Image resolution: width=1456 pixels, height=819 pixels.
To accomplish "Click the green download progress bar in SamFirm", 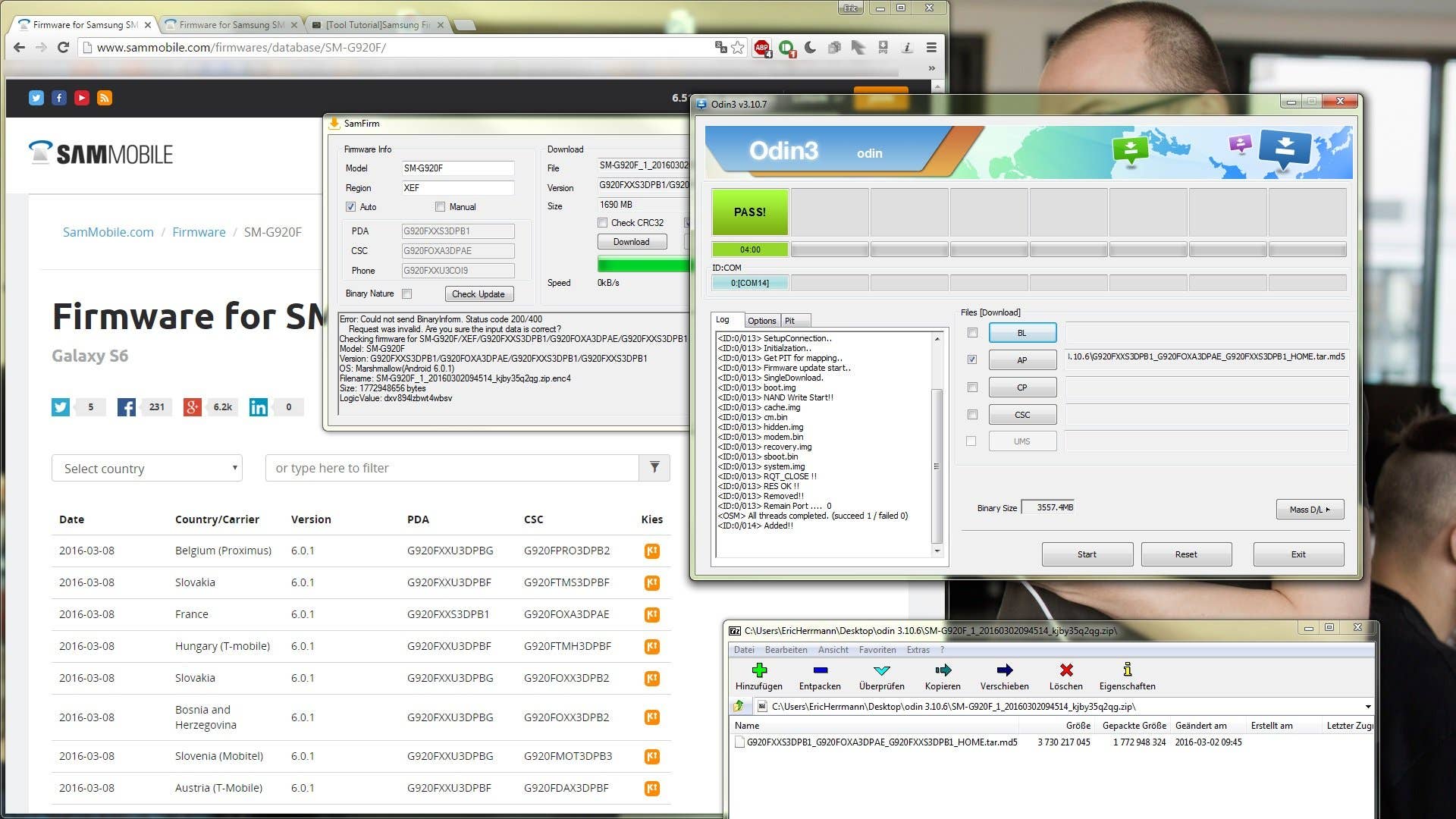I will pyautogui.click(x=641, y=265).
